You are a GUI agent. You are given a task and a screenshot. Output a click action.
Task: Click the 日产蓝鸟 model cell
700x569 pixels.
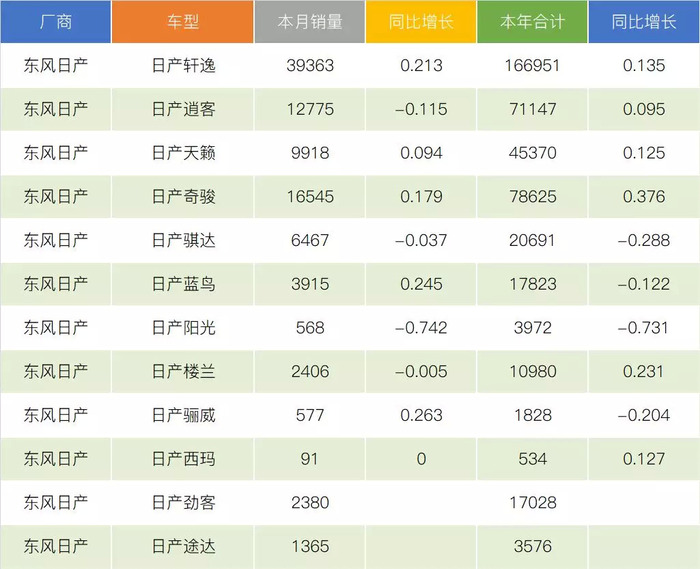[x=183, y=284]
